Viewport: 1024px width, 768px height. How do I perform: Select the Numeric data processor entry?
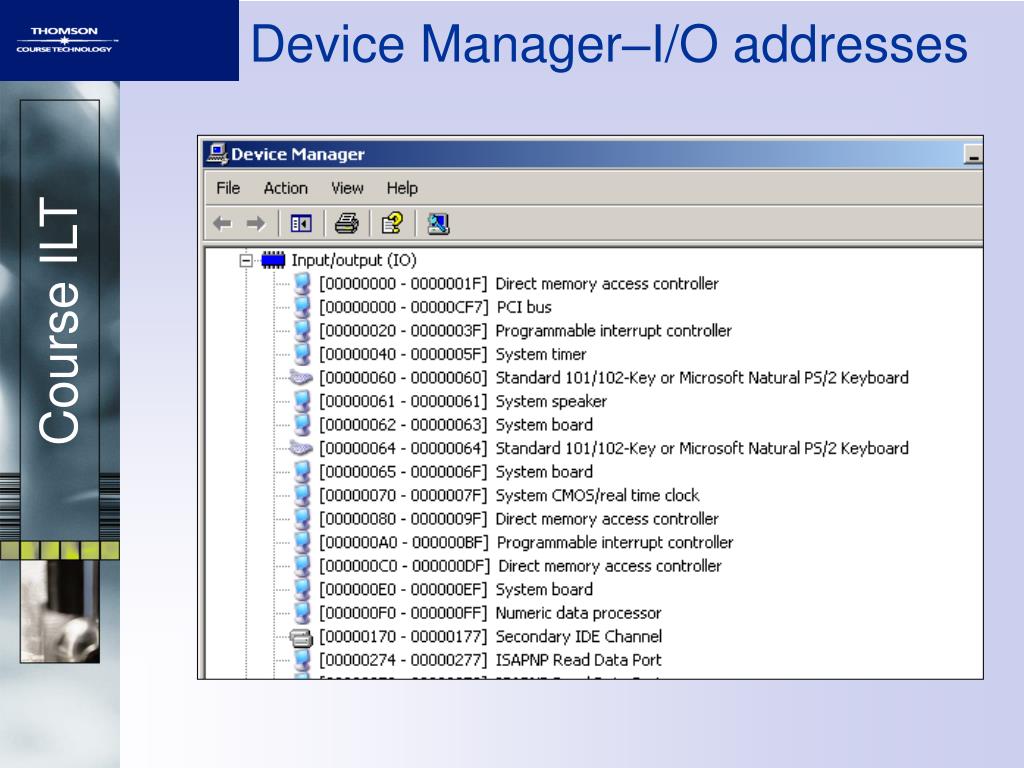tap(490, 613)
